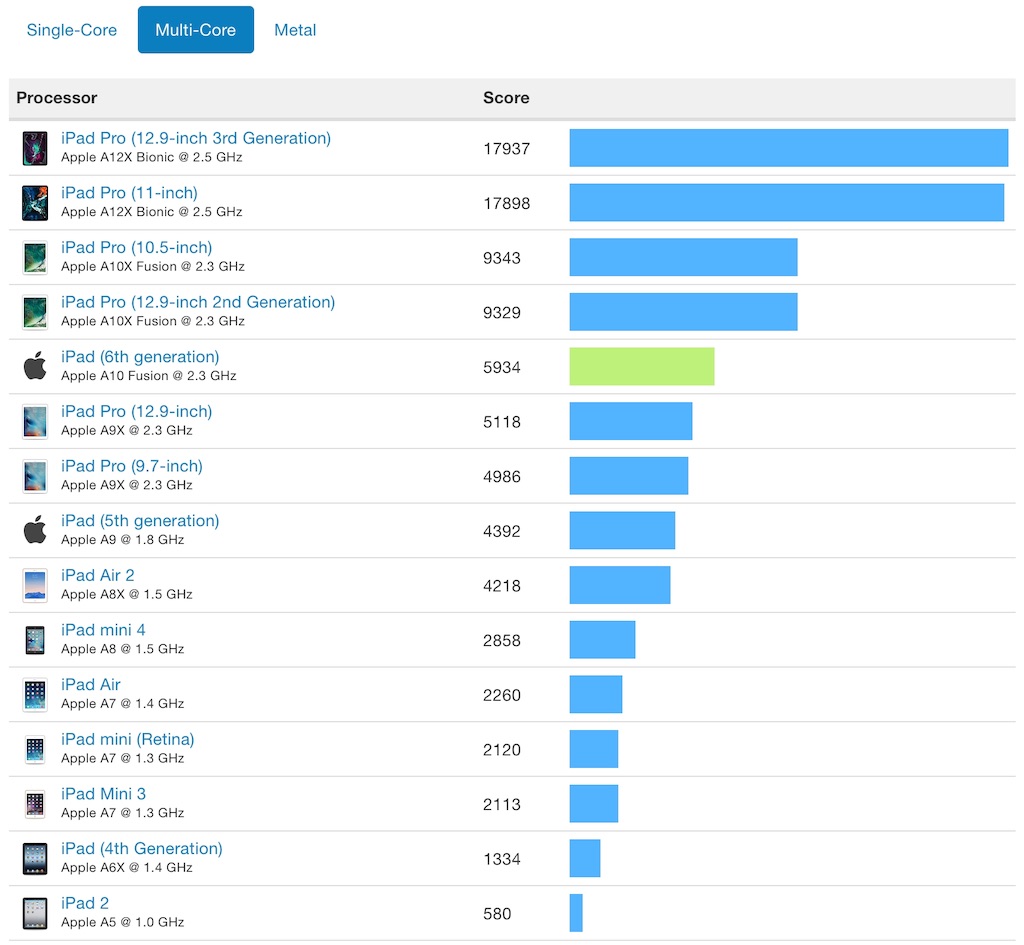Viewport: 1024px width, 945px height.
Task: Open the iPad Pro (10.5-inch) link
Action: (136, 248)
